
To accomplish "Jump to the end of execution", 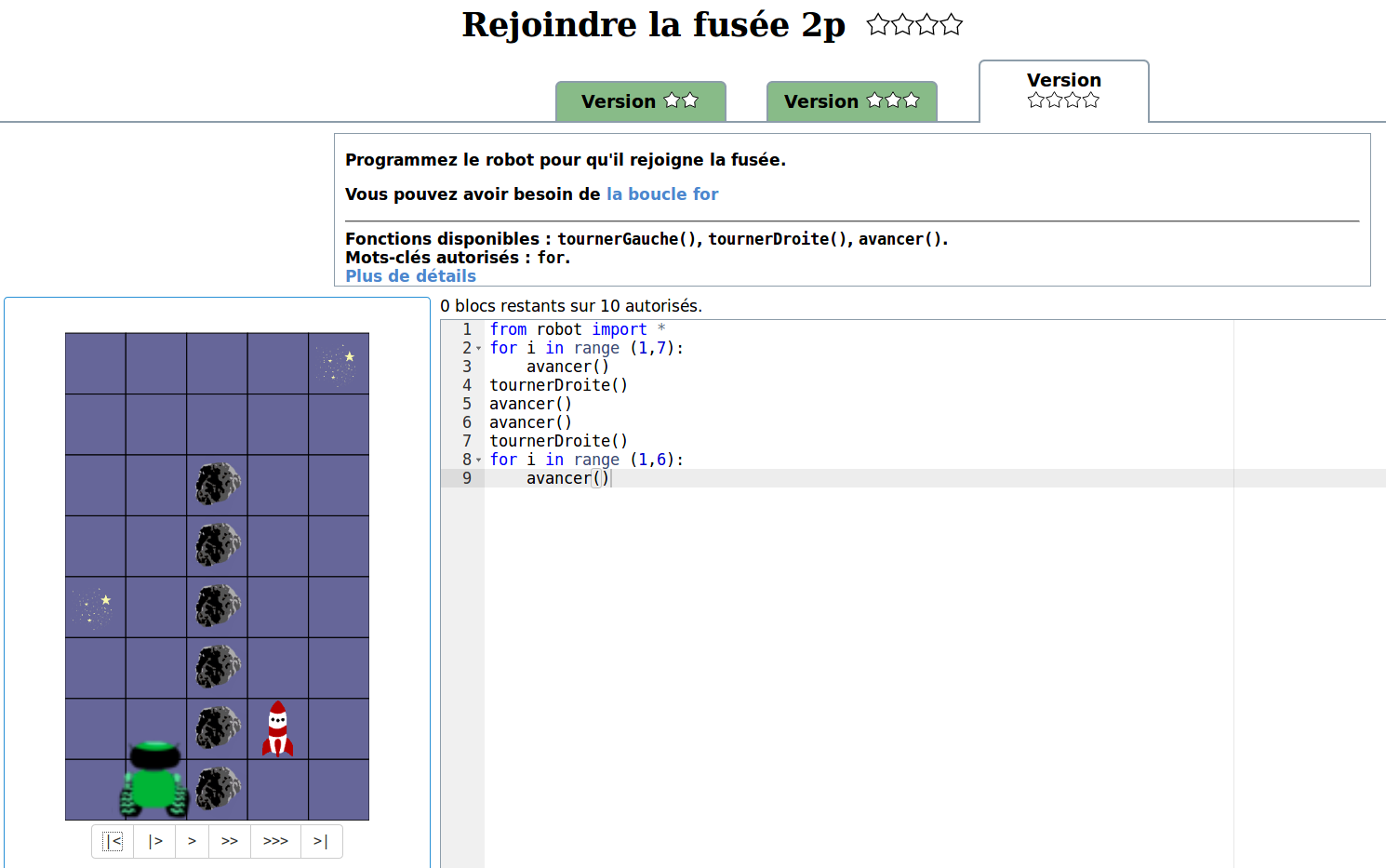I will 321,841.
